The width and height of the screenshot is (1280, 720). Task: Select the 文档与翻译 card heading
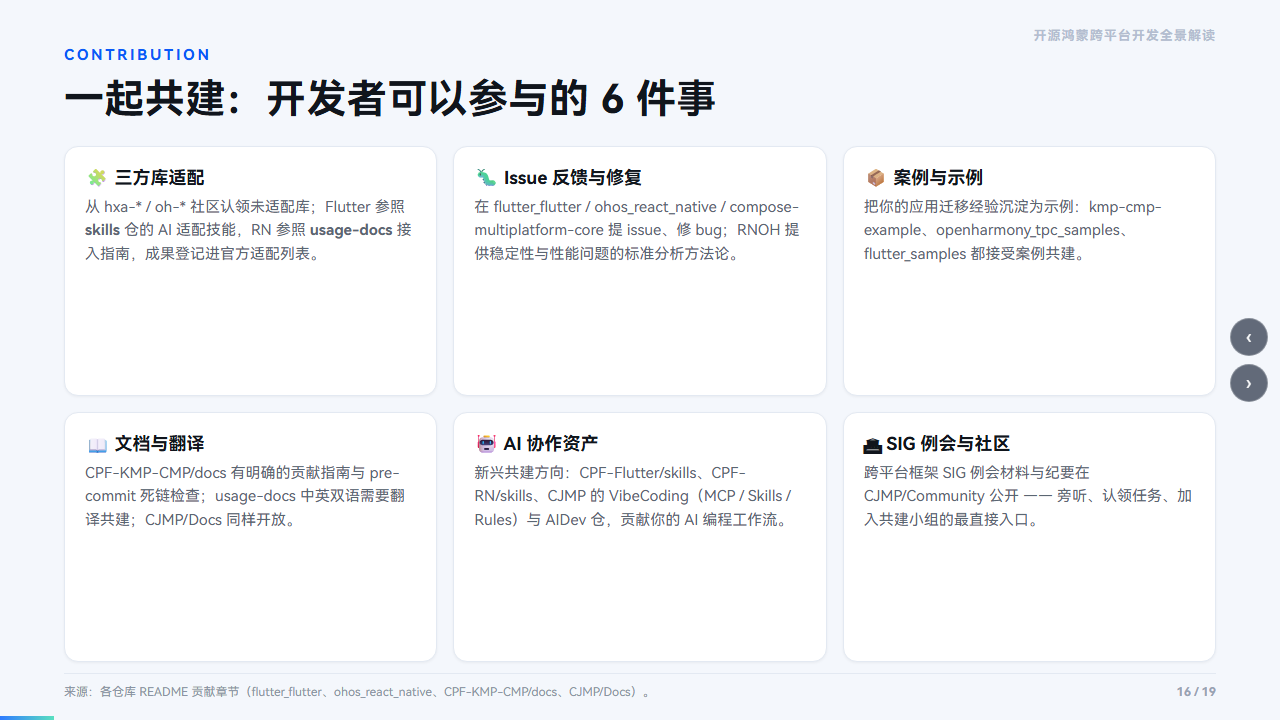coord(159,444)
